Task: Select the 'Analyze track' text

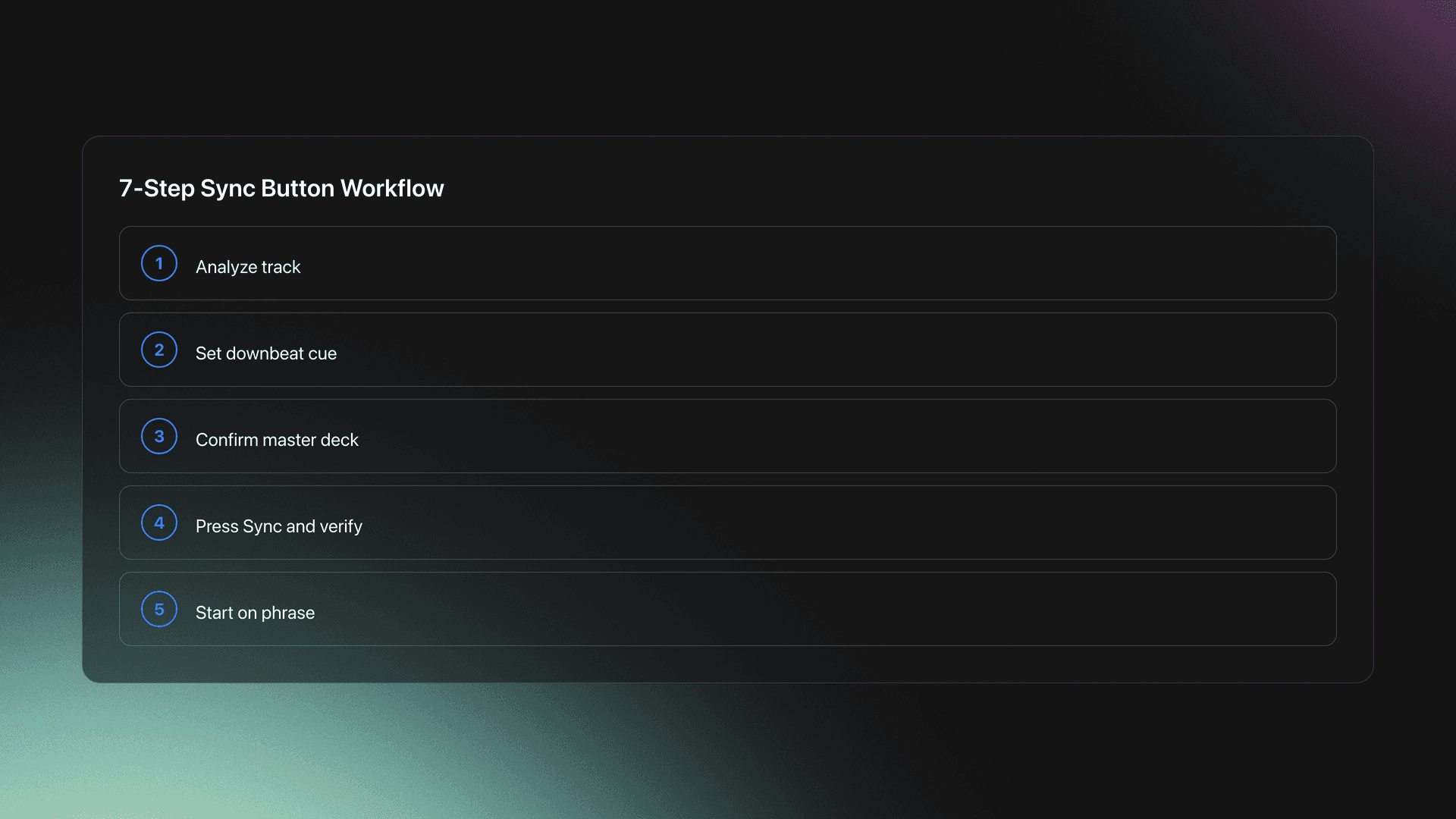Action: click(248, 267)
